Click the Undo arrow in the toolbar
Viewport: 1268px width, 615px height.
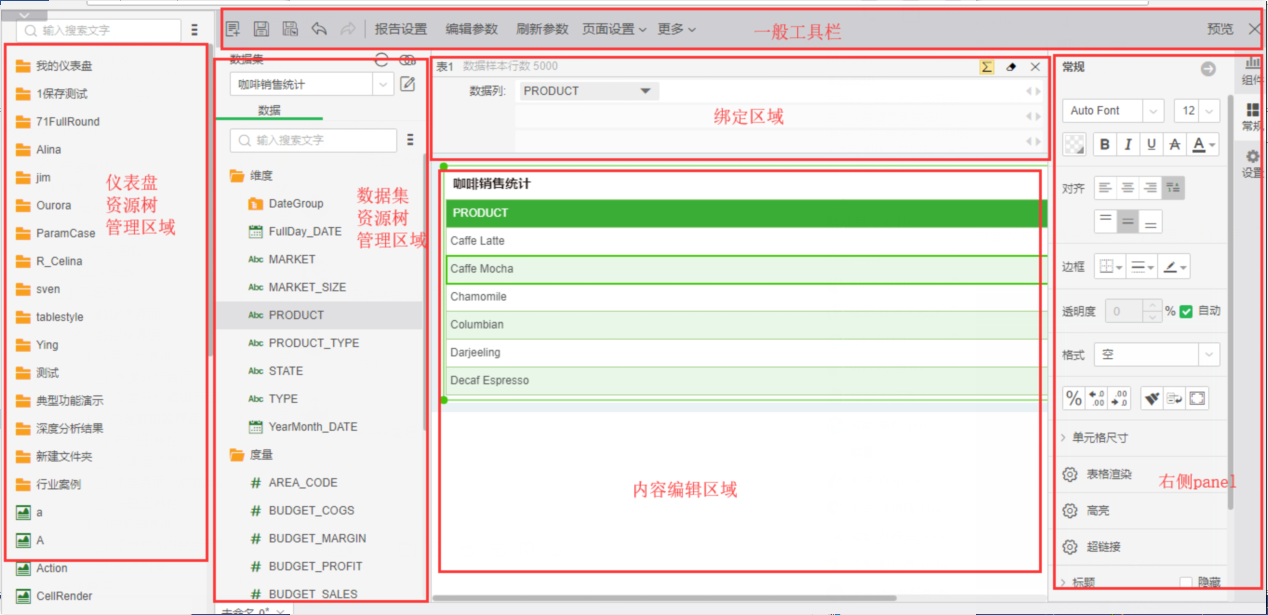[x=319, y=29]
